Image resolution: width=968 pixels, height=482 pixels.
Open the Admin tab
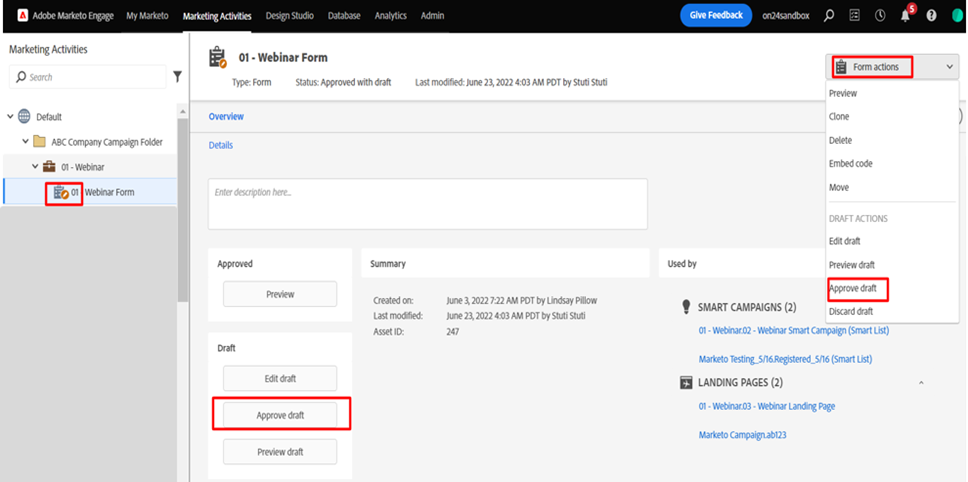point(432,16)
